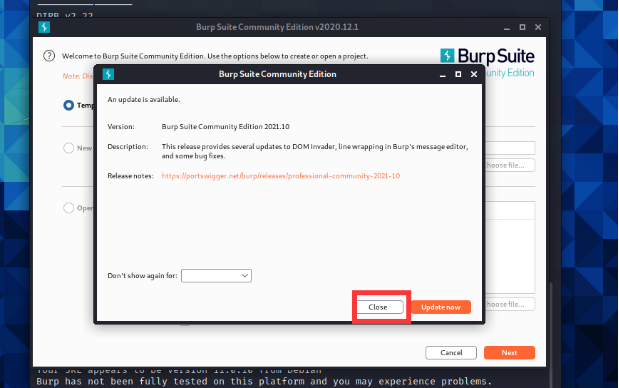
Task: Open the "Don't show again for" dropdown
Action: (x=216, y=276)
